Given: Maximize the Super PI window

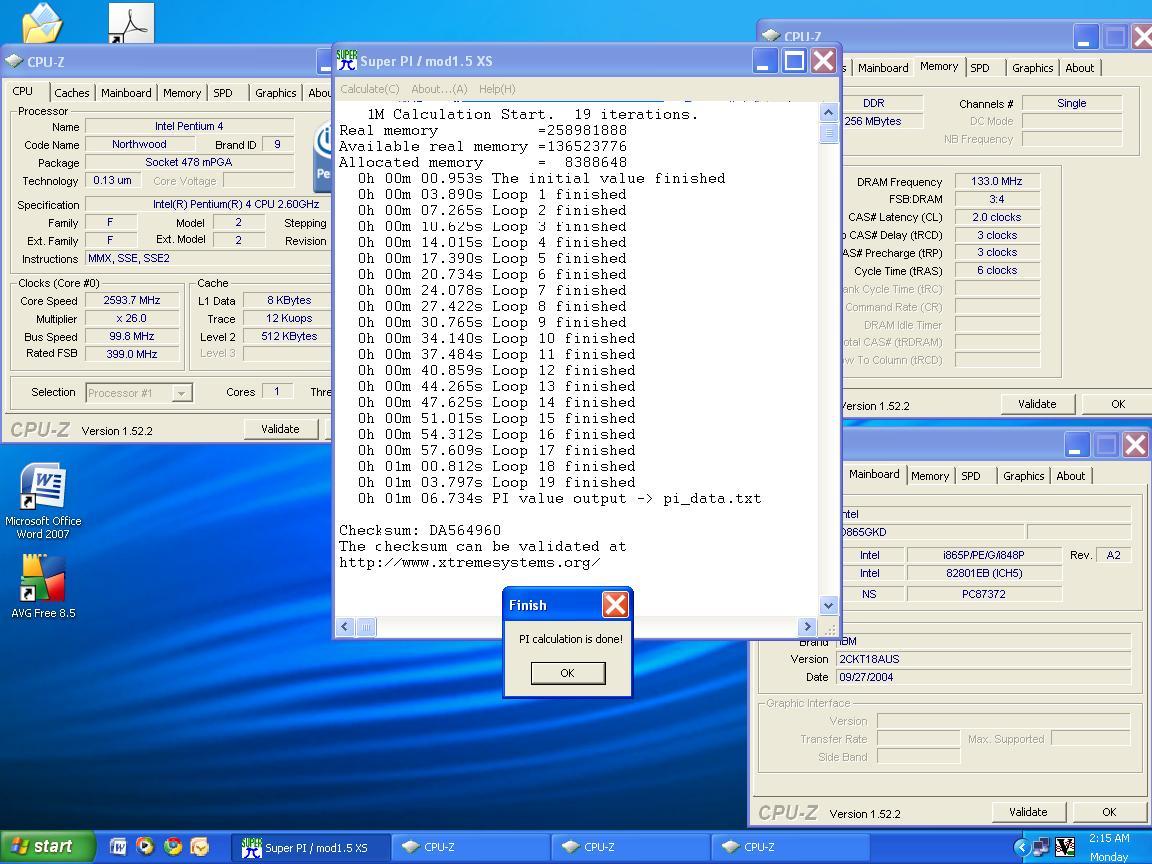Looking at the screenshot, I should click(794, 61).
